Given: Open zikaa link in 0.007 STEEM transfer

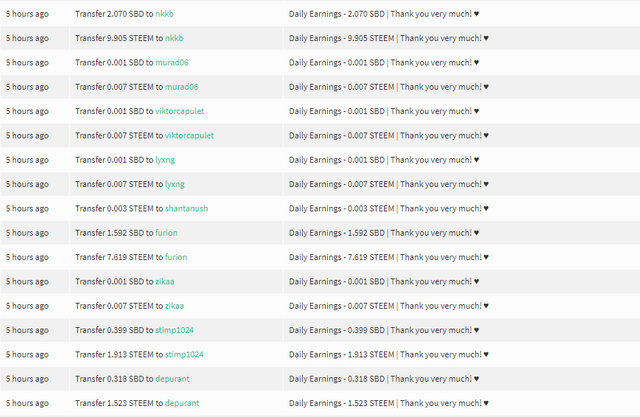Looking at the screenshot, I should tap(174, 306).
